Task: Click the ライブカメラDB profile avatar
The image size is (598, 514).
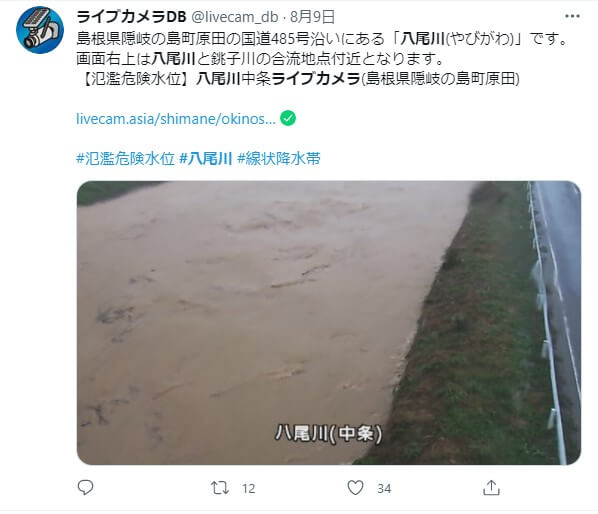Action: (x=40, y=30)
